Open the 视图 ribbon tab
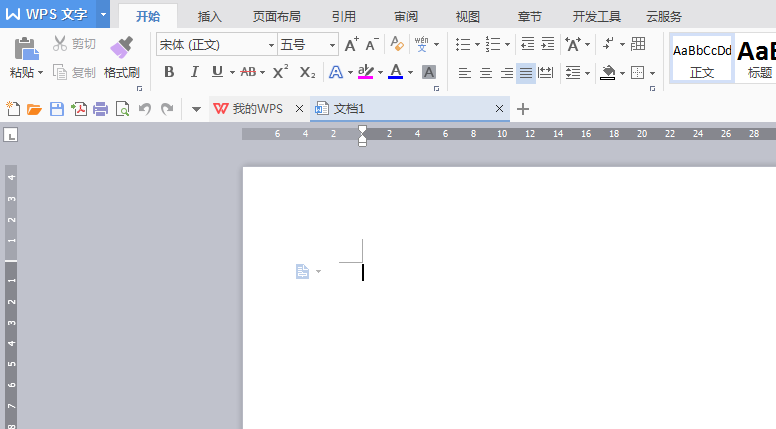The width and height of the screenshot is (776, 429). tap(468, 16)
